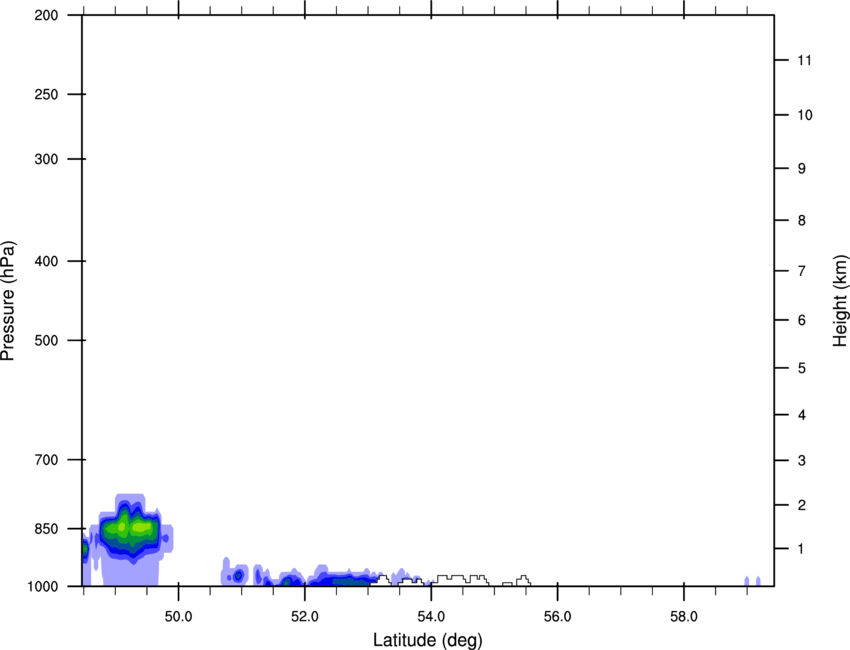The image size is (850, 650).
Task: Click the small terrain bump near latitude 55.5
Action: click(523, 581)
